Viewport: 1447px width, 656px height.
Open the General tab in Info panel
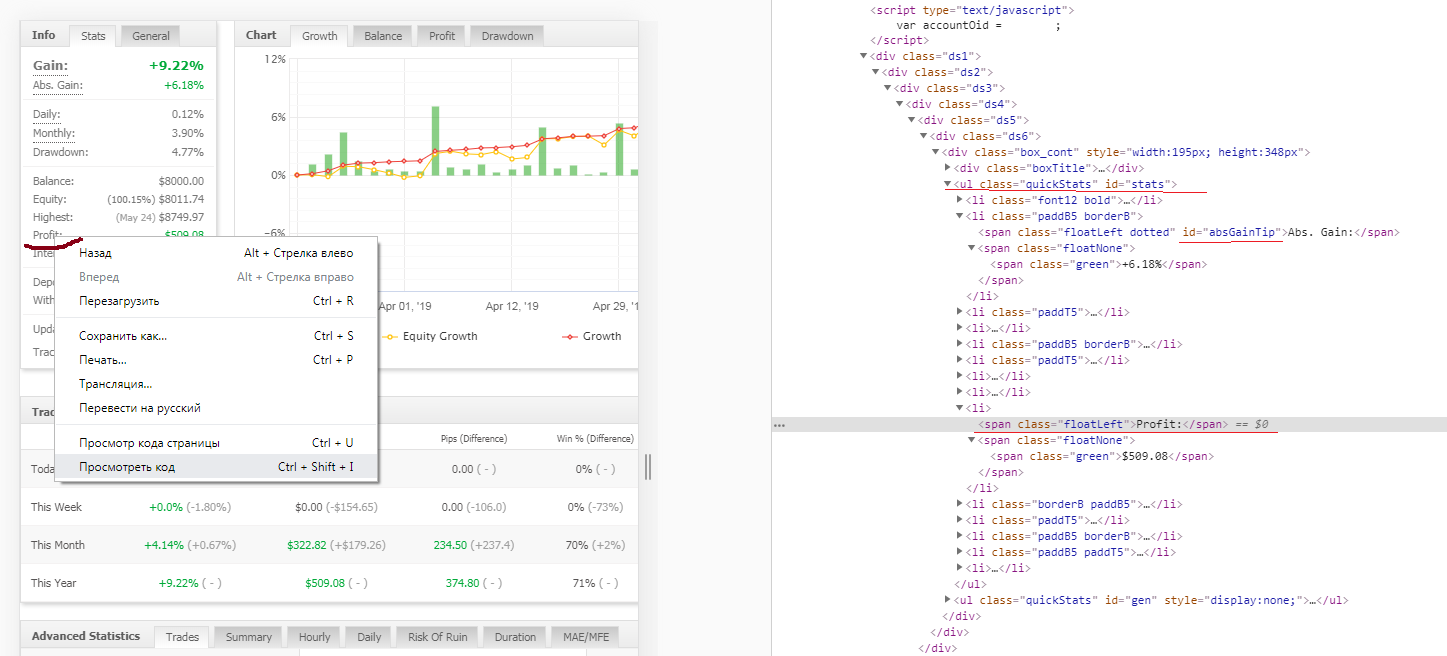[x=151, y=36]
